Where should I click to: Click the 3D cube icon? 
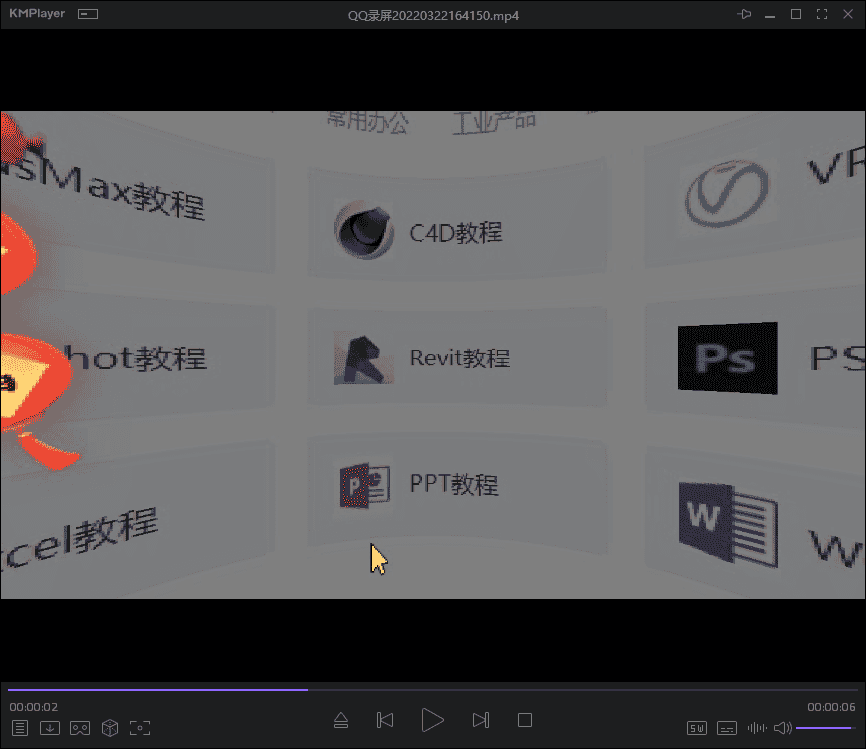pos(110,727)
